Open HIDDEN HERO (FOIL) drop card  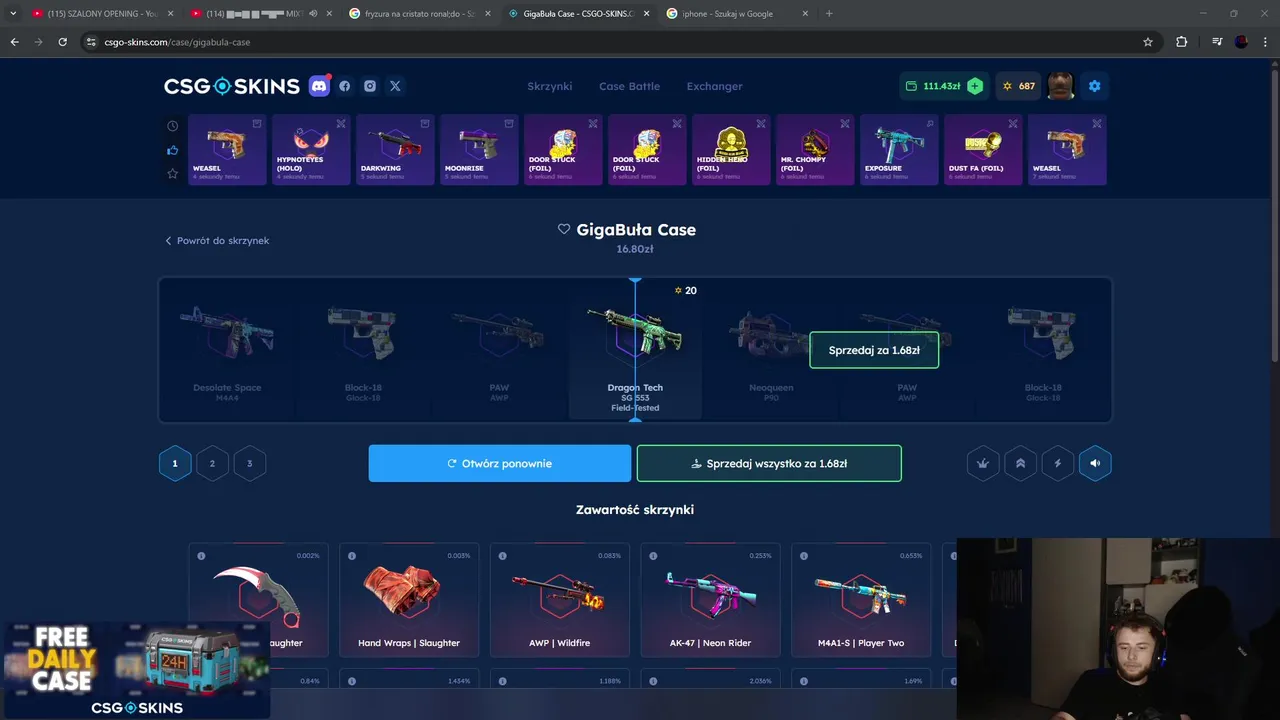(x=731, y=150)
